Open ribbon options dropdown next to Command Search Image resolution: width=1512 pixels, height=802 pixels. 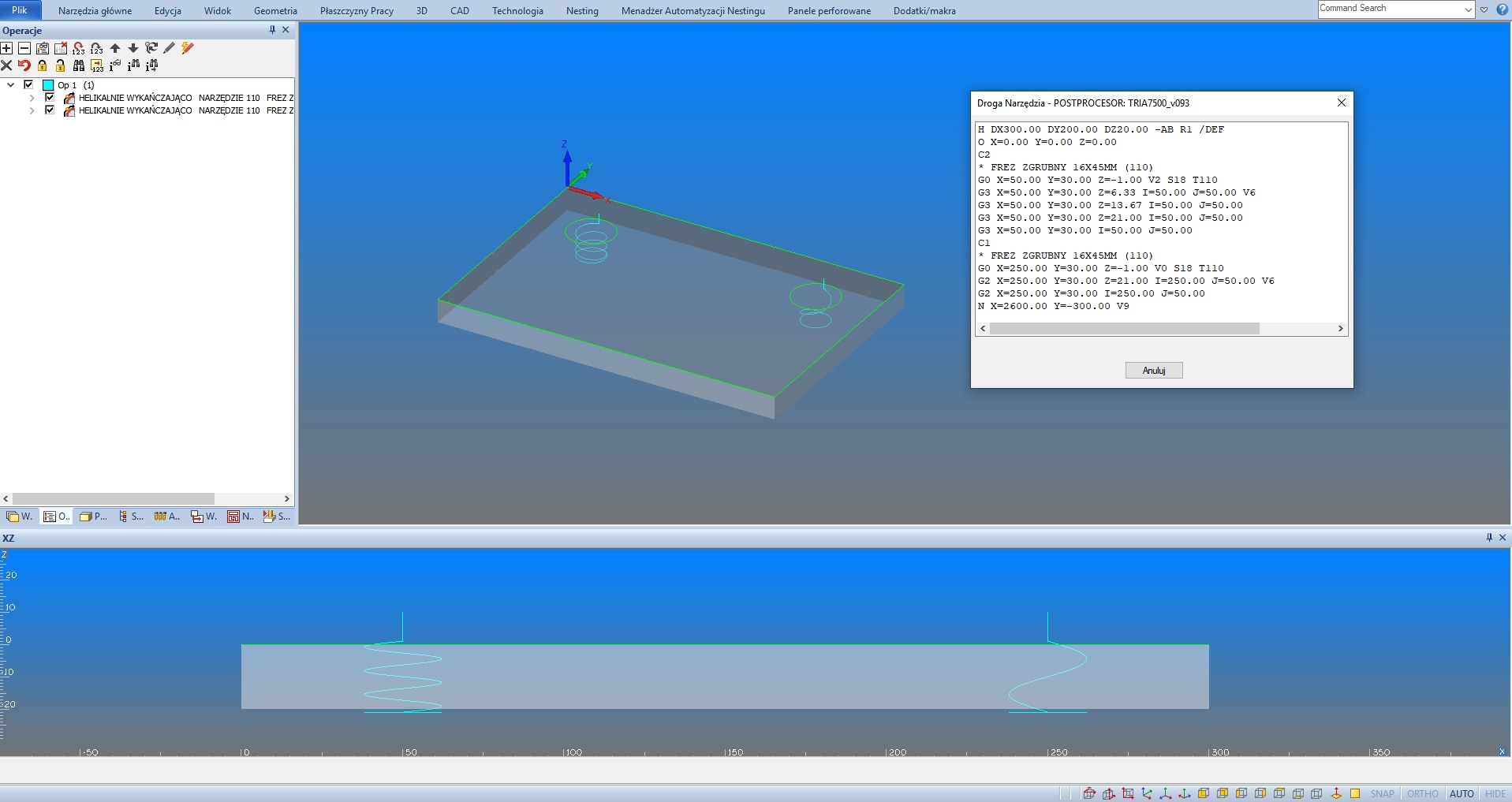tap(1484, 9)
